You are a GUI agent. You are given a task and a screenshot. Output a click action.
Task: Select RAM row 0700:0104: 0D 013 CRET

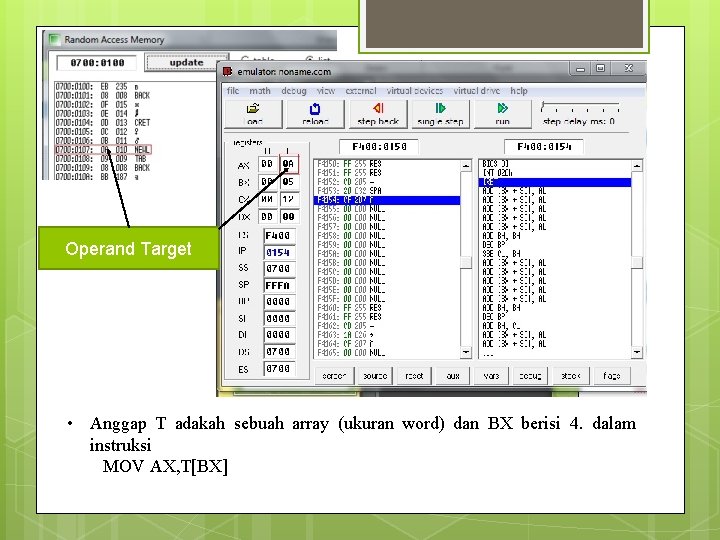[x=103, y=123]
